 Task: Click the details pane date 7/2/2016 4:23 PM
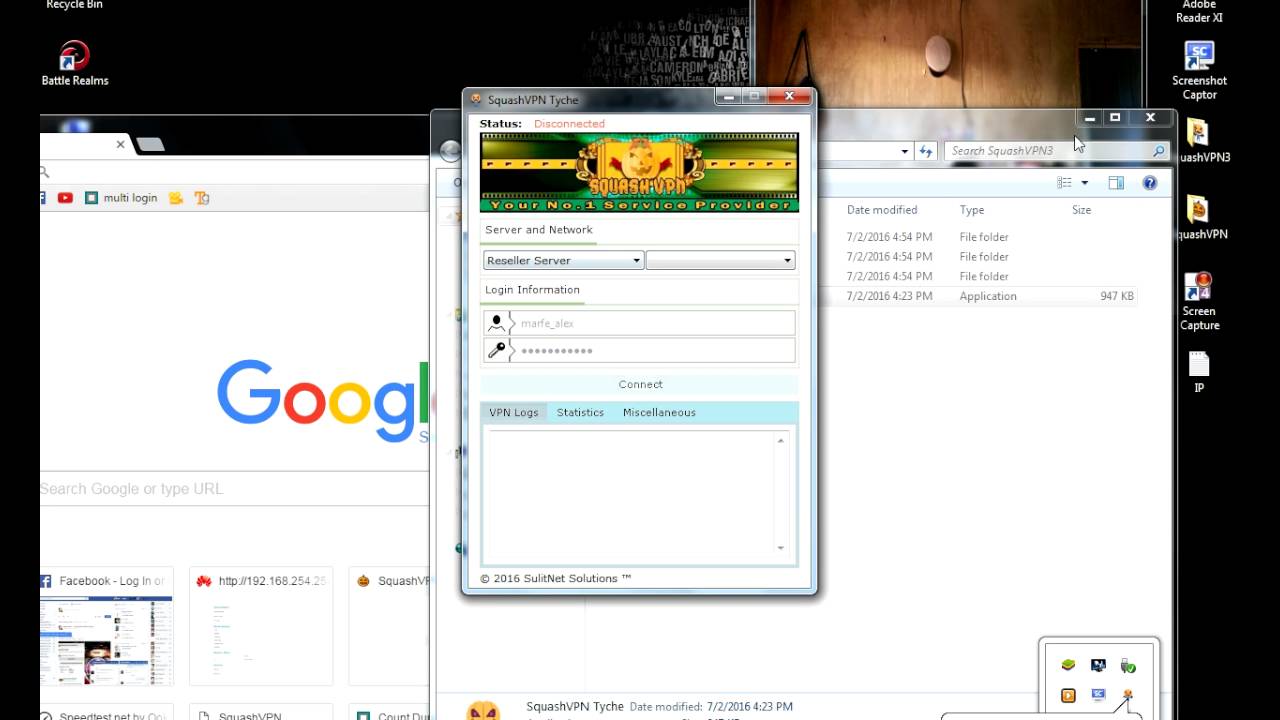pos(750,707)
